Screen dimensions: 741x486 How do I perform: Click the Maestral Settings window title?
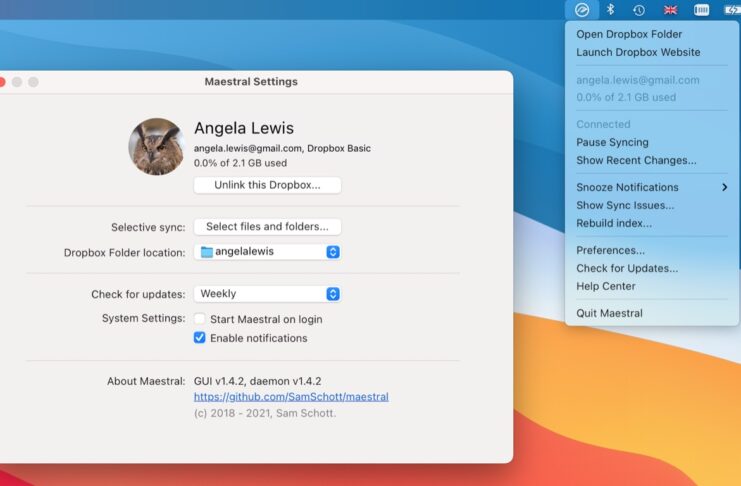(x=251, y=81)
